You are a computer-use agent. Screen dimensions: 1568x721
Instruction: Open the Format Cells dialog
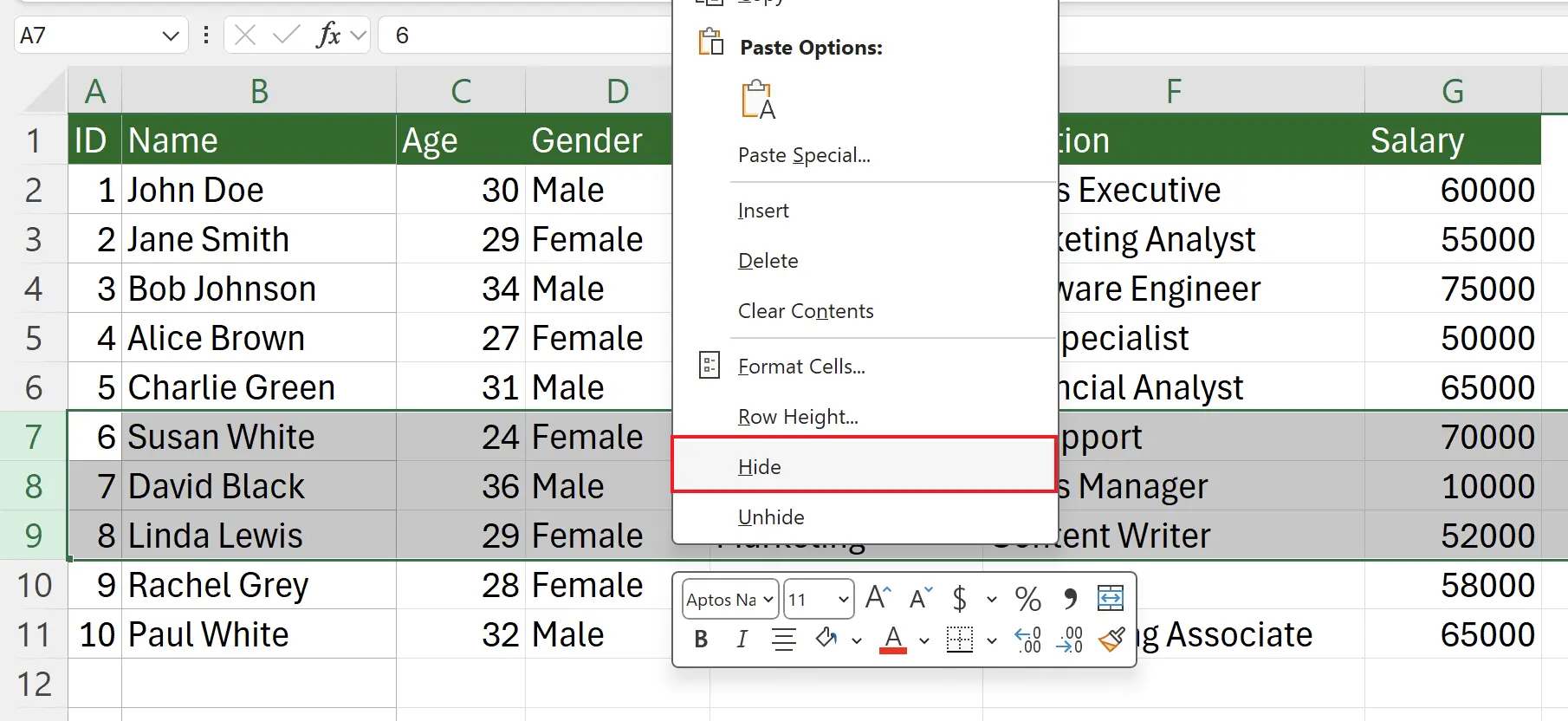click(801, 367)
